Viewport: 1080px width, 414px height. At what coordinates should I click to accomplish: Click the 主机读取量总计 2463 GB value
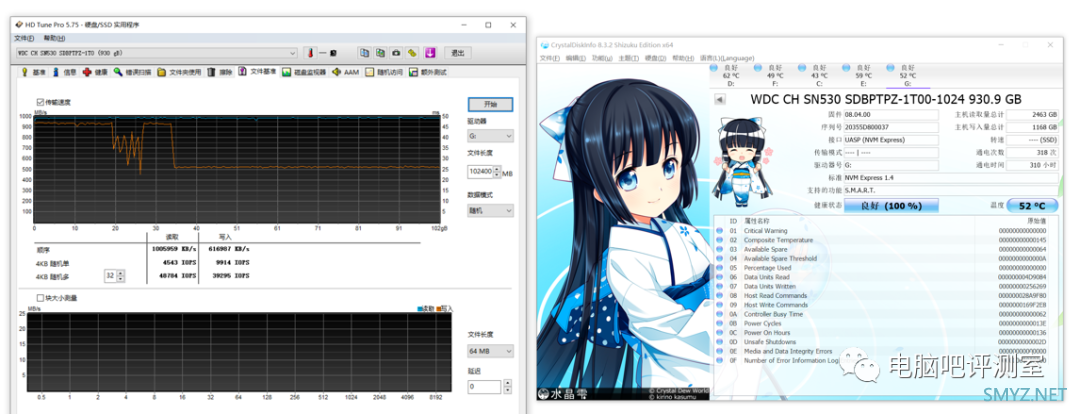(1032, 114)
